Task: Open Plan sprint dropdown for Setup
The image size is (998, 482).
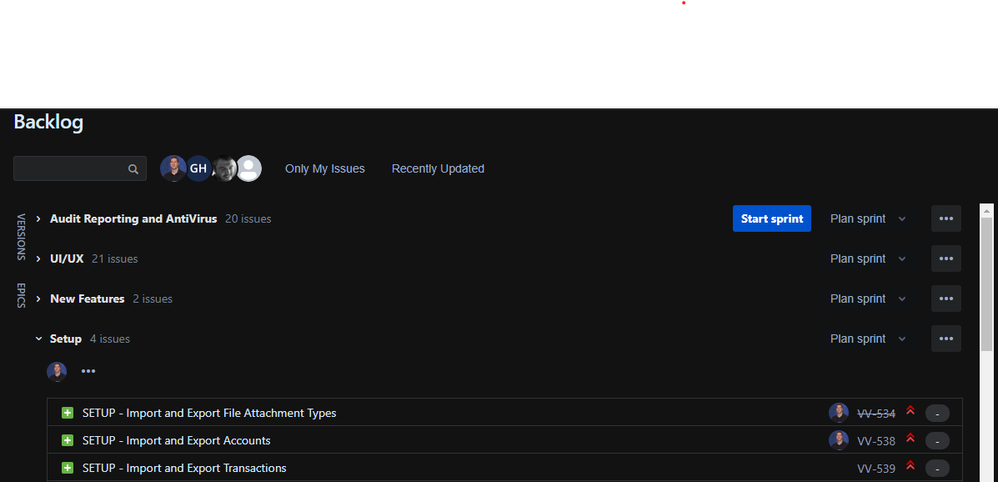Action: tap(868, 339)
